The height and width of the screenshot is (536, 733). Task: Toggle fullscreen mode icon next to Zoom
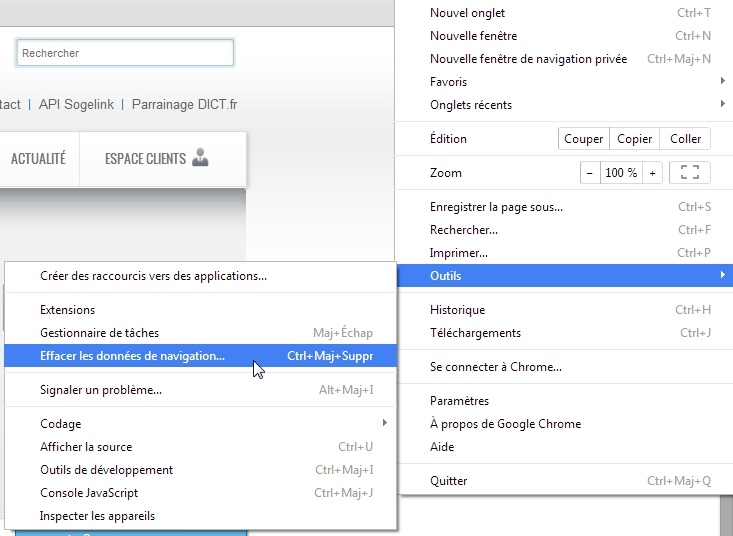[690, 172]
